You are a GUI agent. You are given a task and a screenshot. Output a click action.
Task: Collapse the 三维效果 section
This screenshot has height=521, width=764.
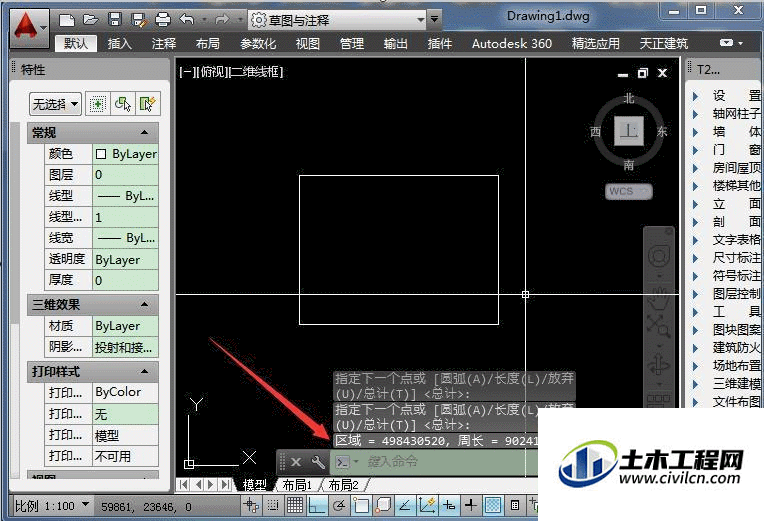(x=144, y=304)
